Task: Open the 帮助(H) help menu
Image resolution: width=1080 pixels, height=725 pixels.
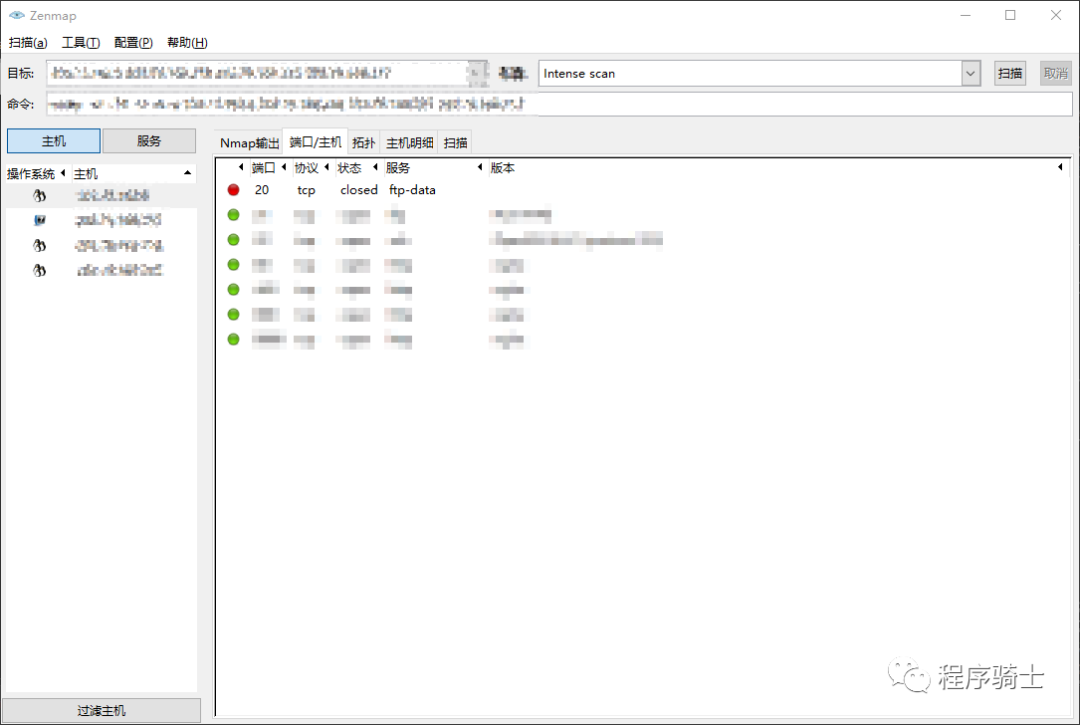Action: coord(187,43)
